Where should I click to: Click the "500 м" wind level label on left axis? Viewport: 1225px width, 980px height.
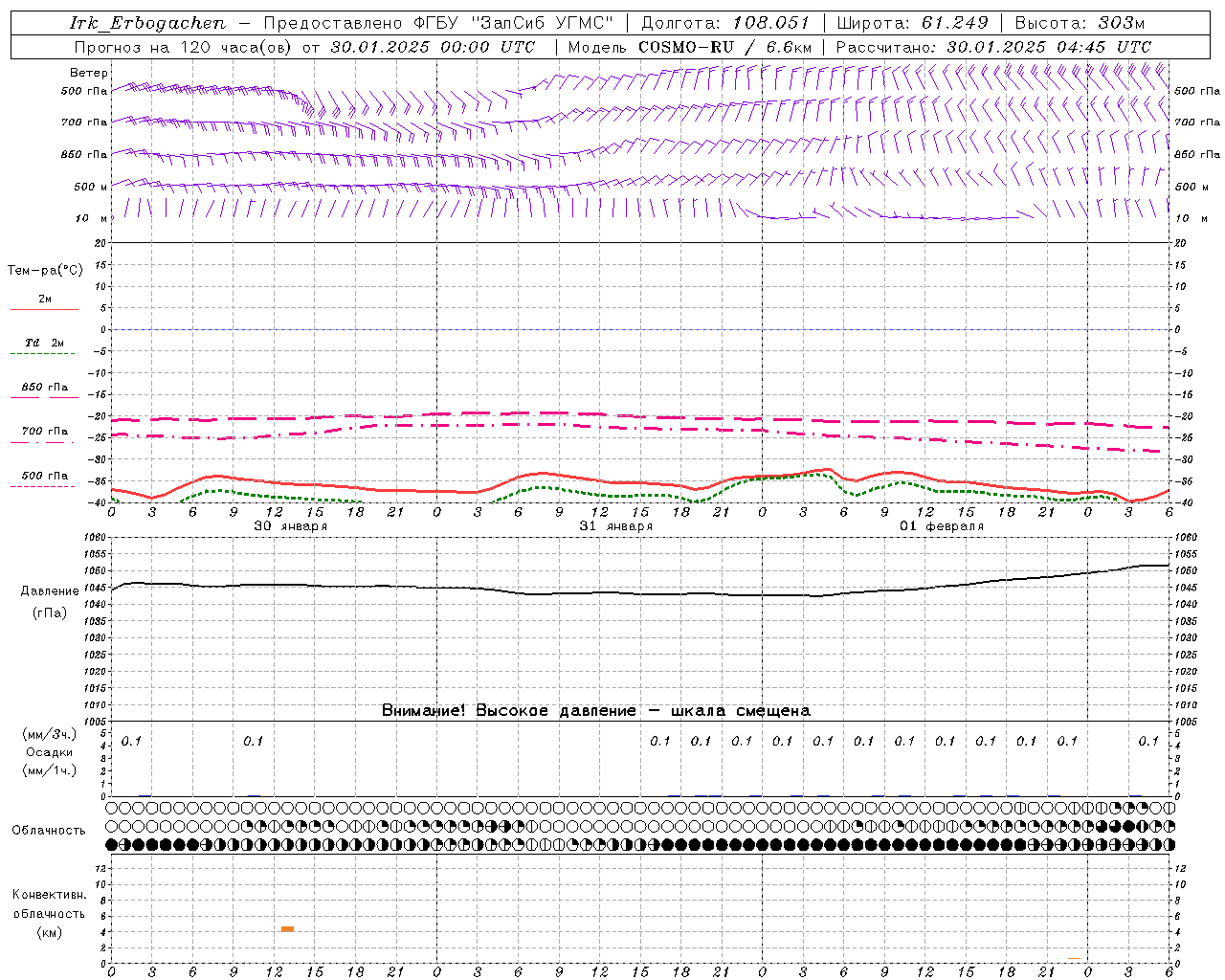(x=91, y=187)
